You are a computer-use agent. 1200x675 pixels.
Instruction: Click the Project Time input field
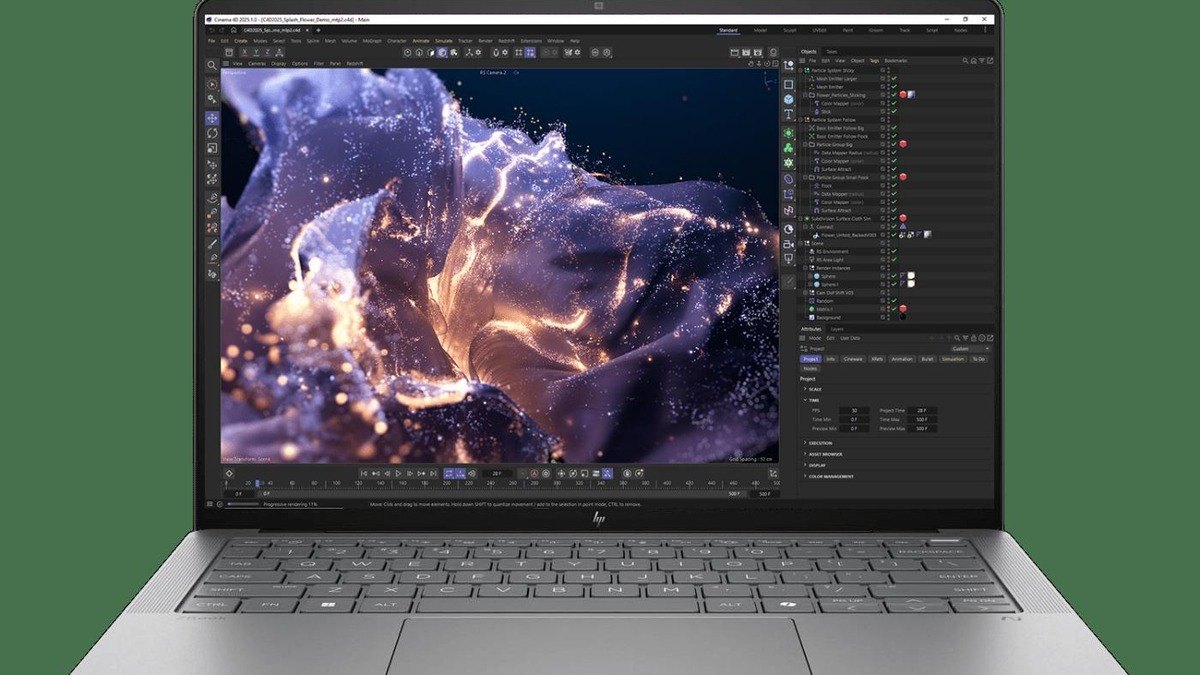click(922, 410)
